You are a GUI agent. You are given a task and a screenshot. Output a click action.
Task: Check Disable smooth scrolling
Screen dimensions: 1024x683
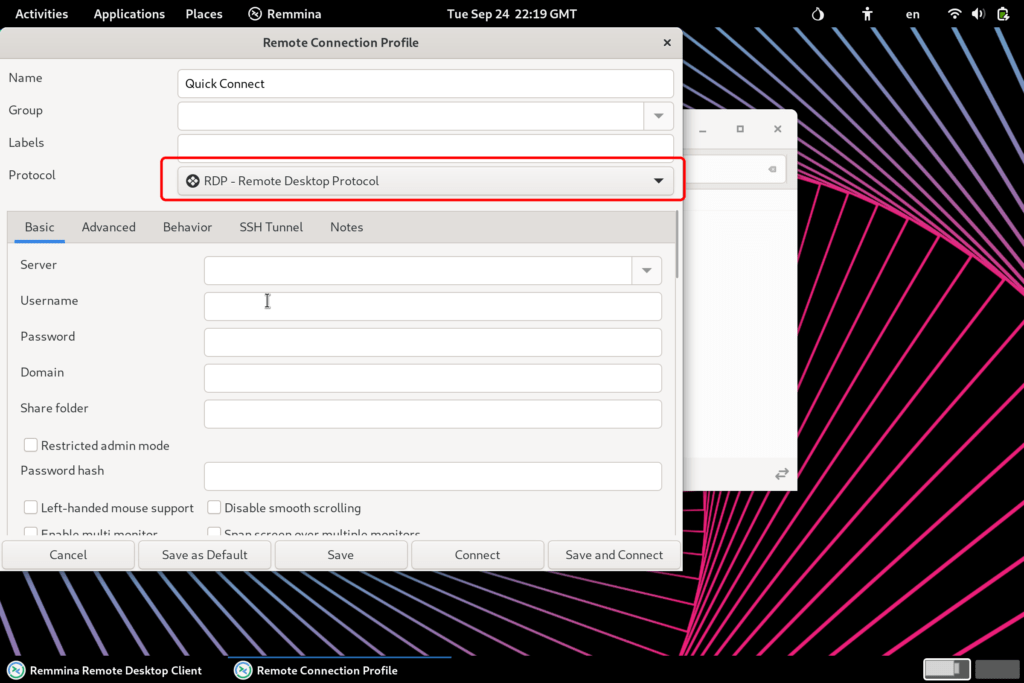click(214, 507)
